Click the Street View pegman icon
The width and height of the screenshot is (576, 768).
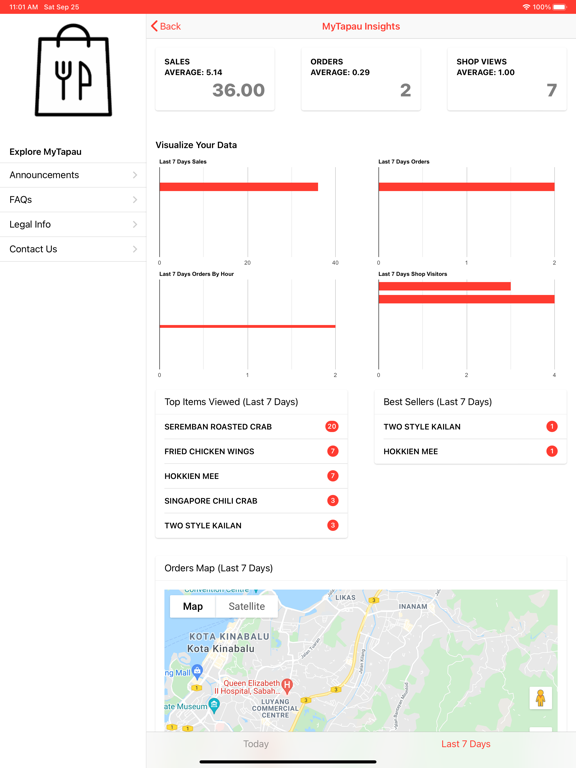coord(541,698)
